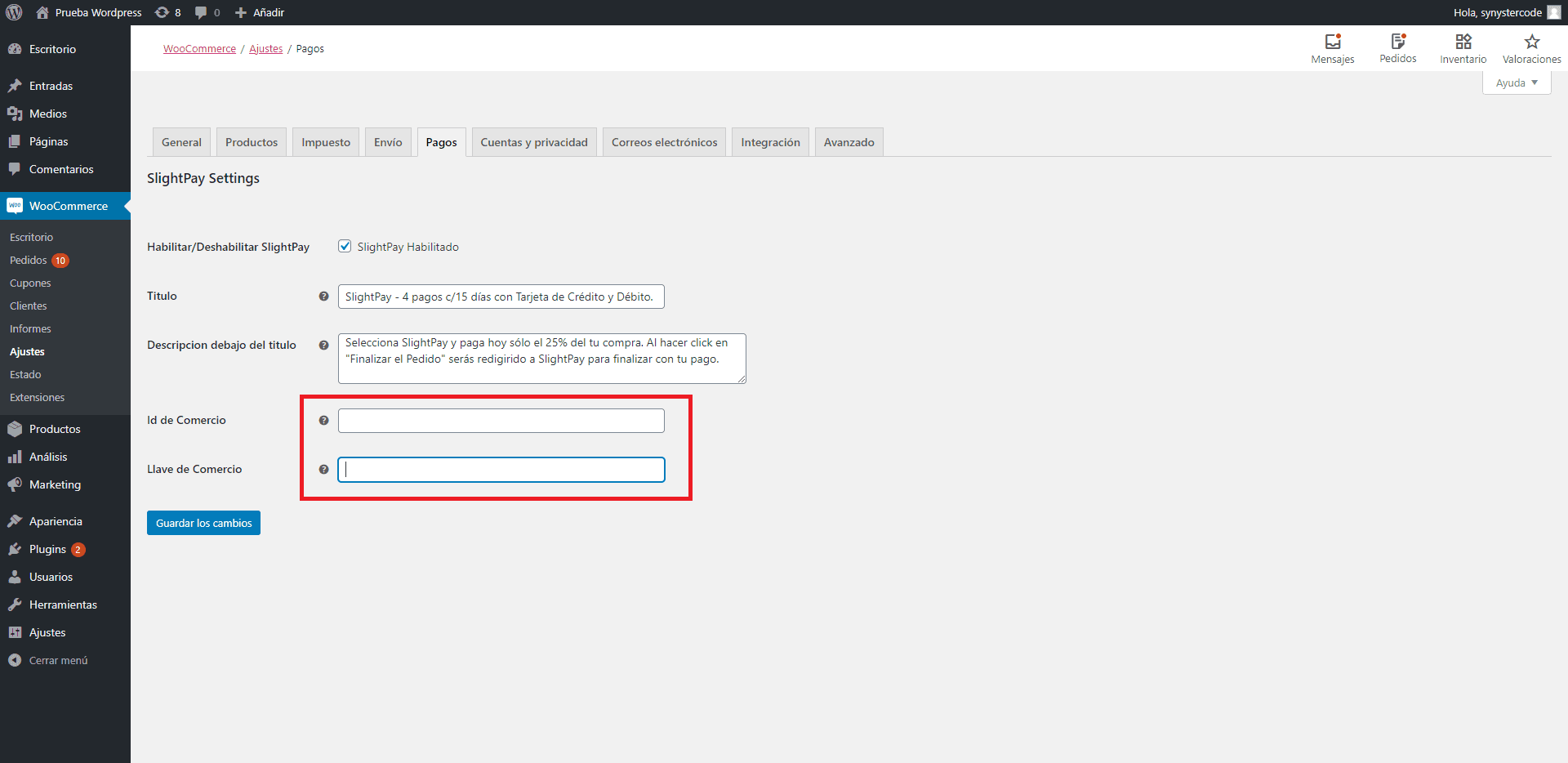Click the Añadir plus icon
The width and height of the screenshot is (1568, 763).
point(241,12)
